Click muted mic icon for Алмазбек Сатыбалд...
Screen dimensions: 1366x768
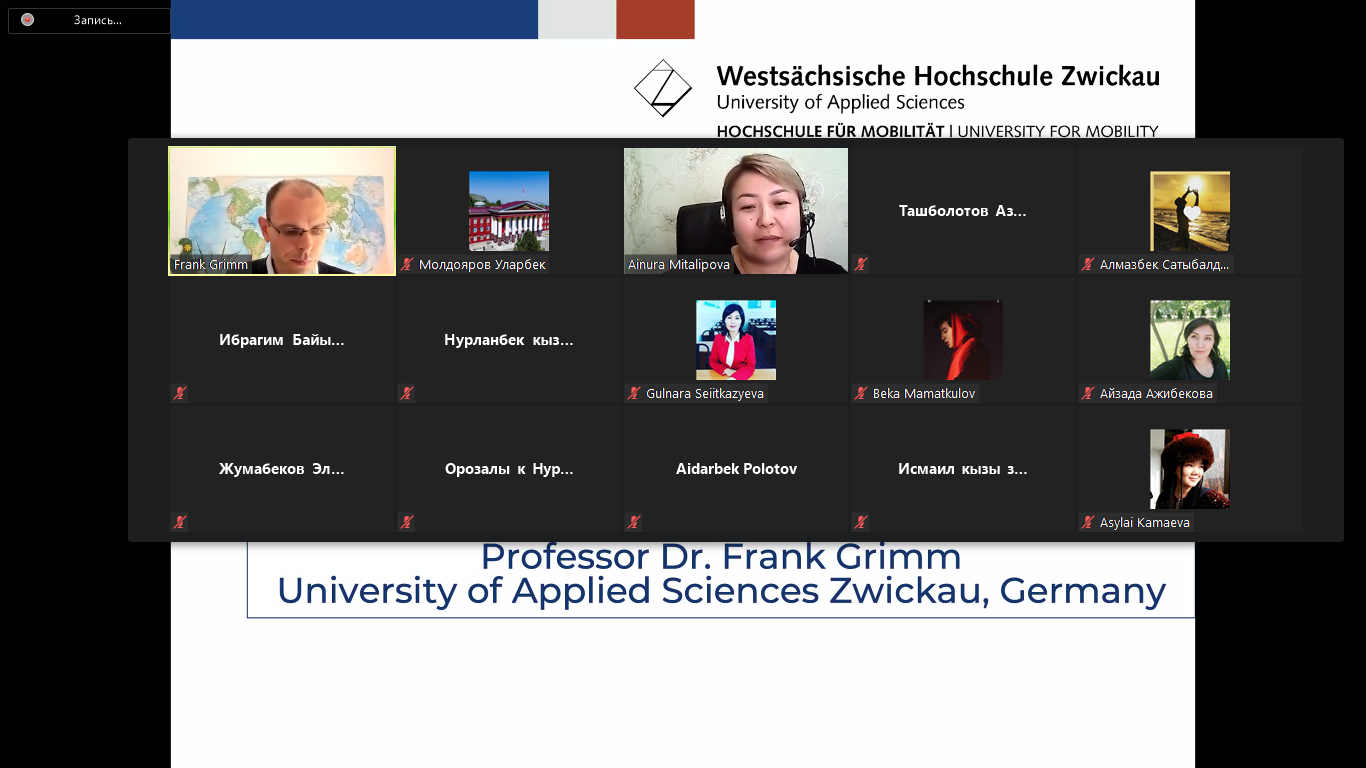(x=1088, y=265)
